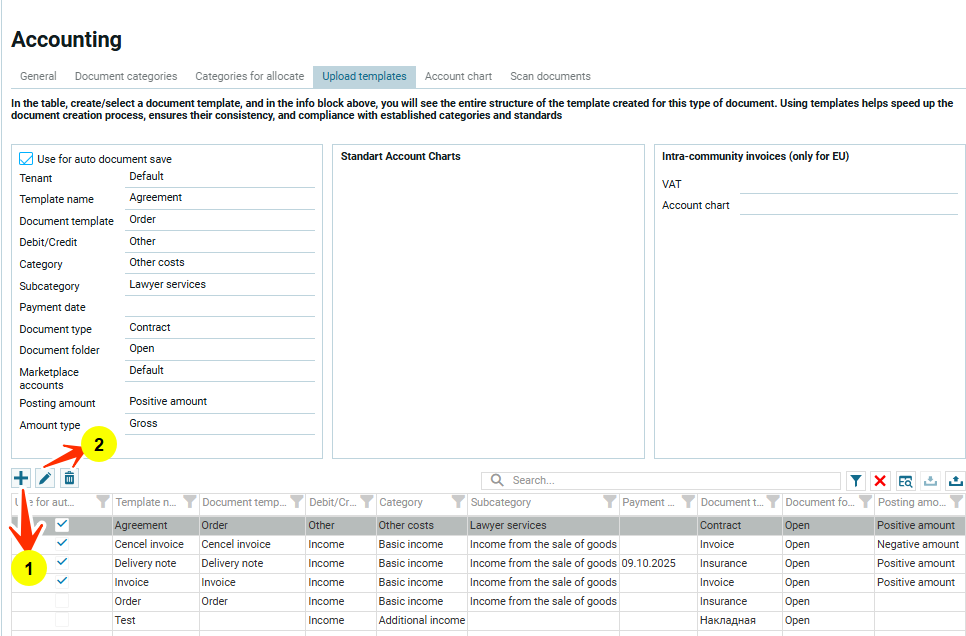Open the Categories for allocate tab
The image size is (966, 636).
[x=249, y=76]
